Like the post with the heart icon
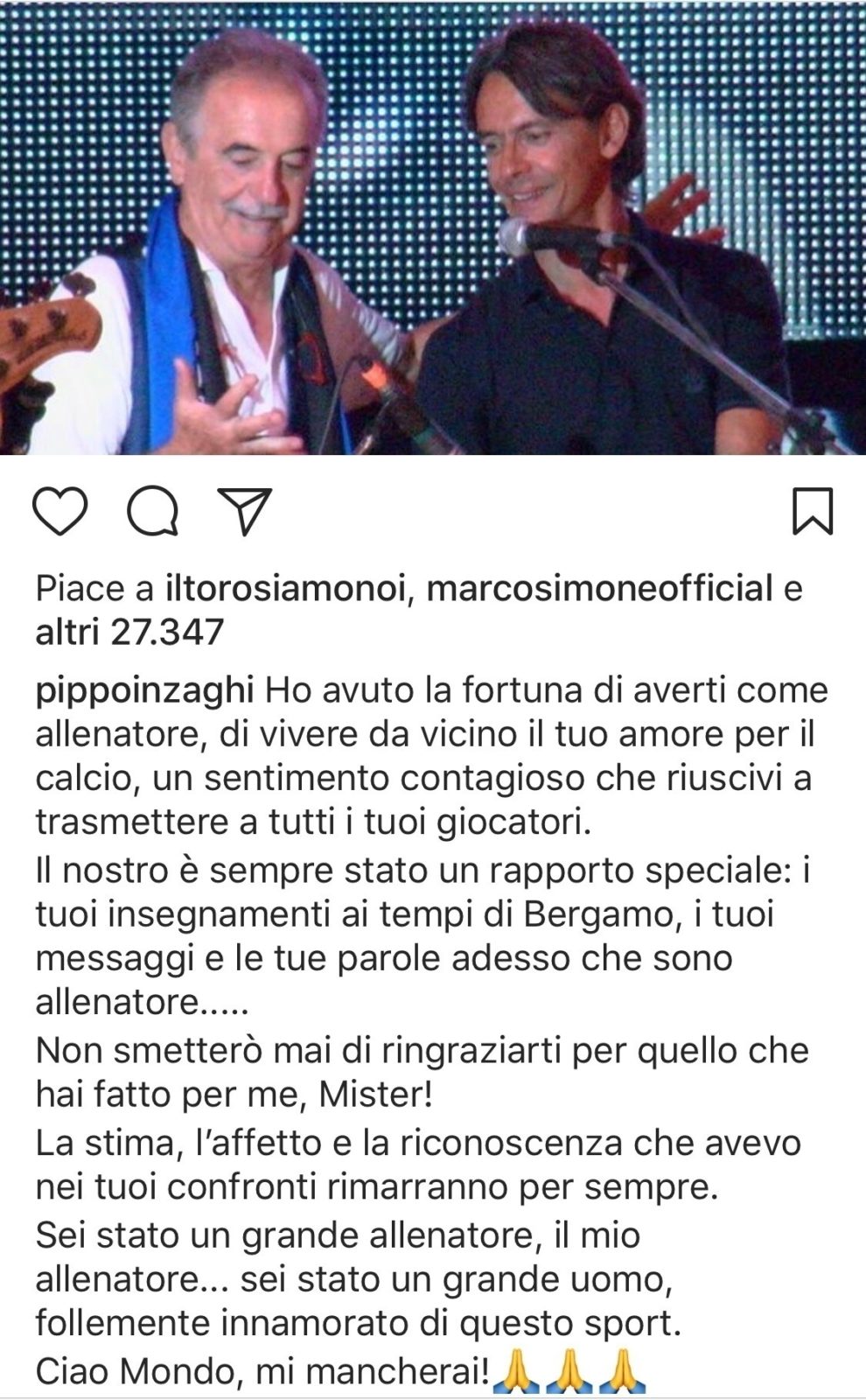Image resolution: width=866 pixels, height=1400 pixels. coord(60,512)
